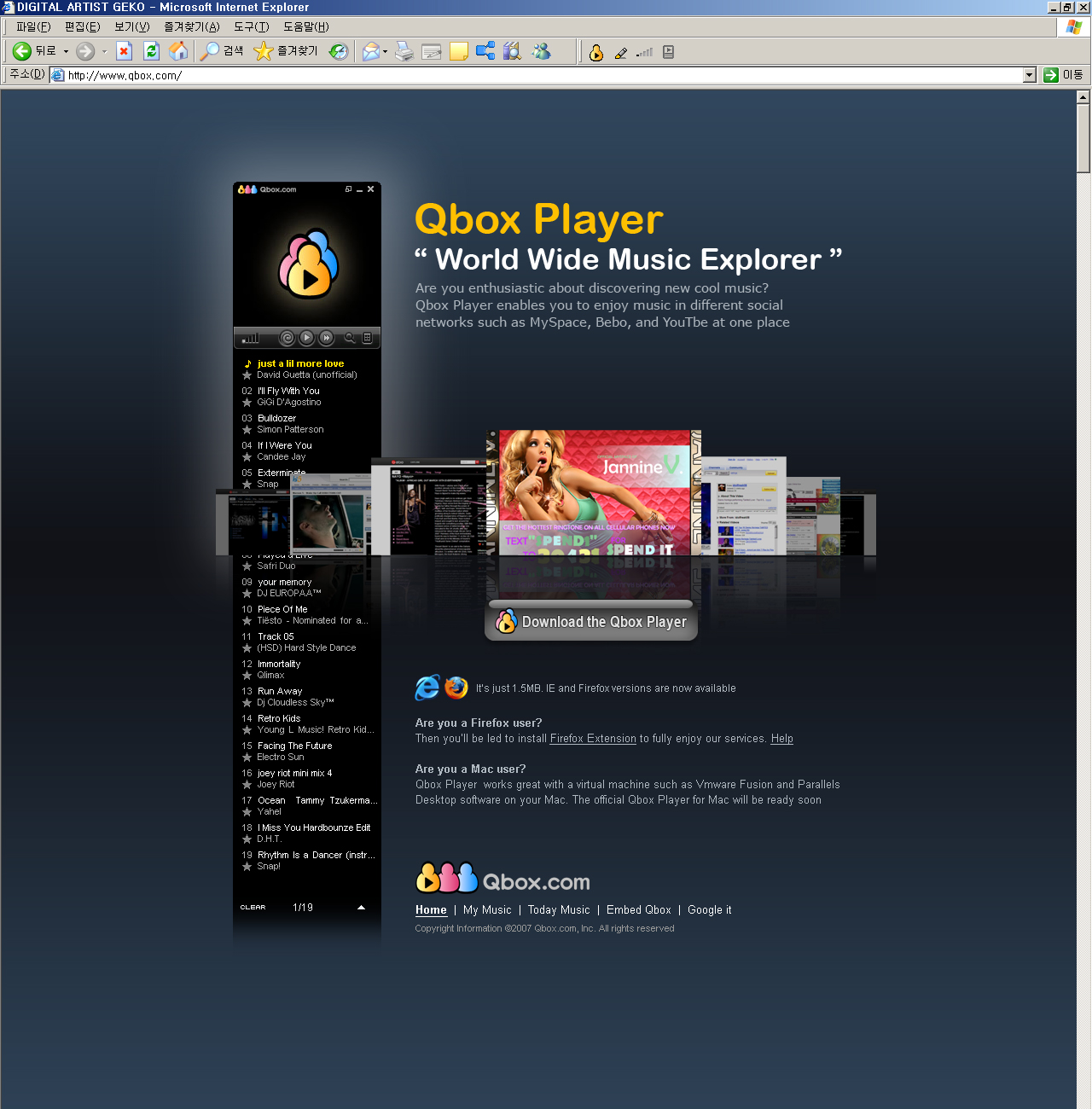Viewport: 1092px width, 1109px height.
Task: Open the 도움말(H) menu
Action: click(x=305, y=26)
